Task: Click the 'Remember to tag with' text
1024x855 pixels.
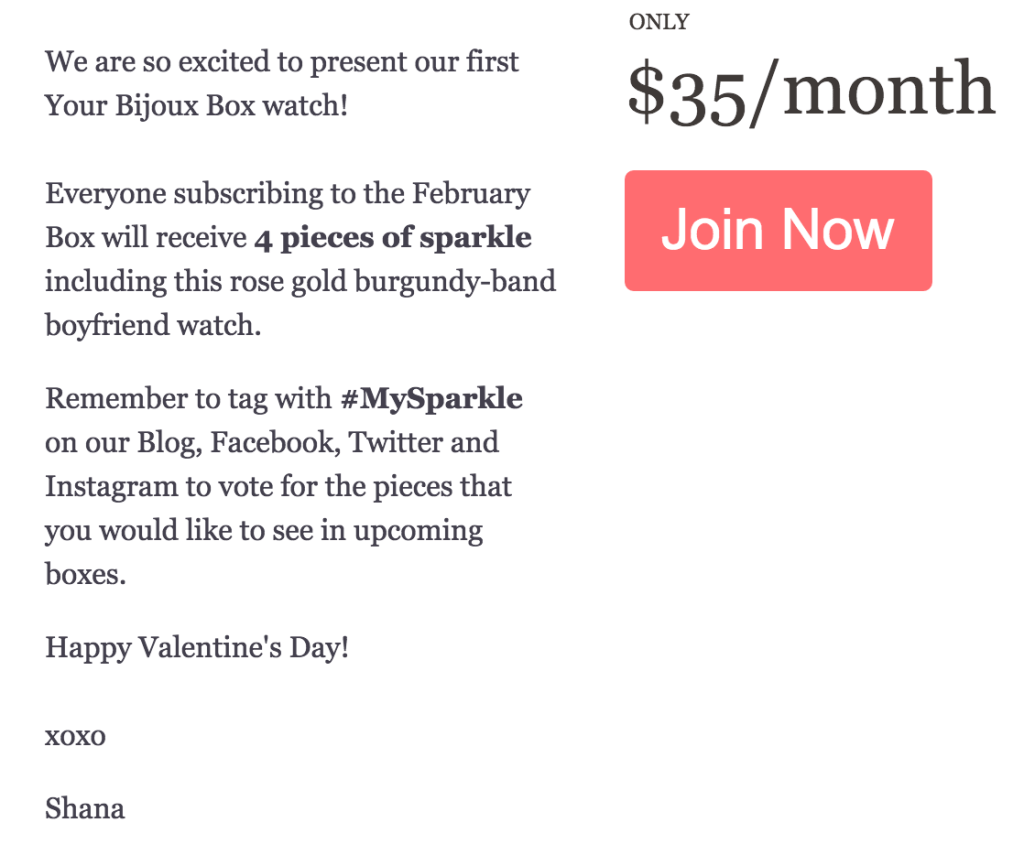Action: [x=188, y=398]
